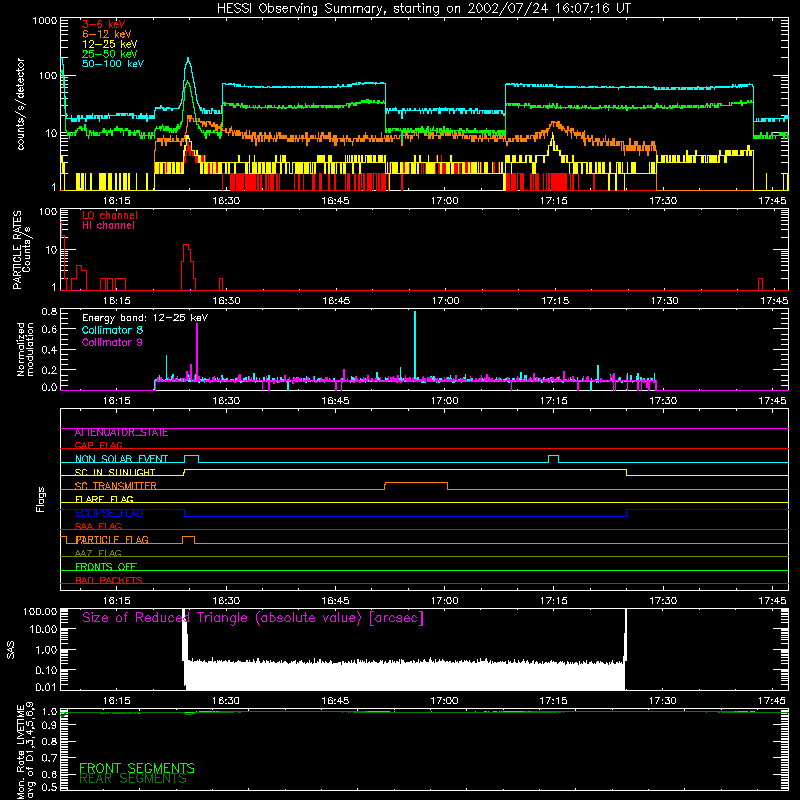This screenshot has width=800, height=800.
Task: Click the FLARE_FLAG label
Action: coord(104,499)
